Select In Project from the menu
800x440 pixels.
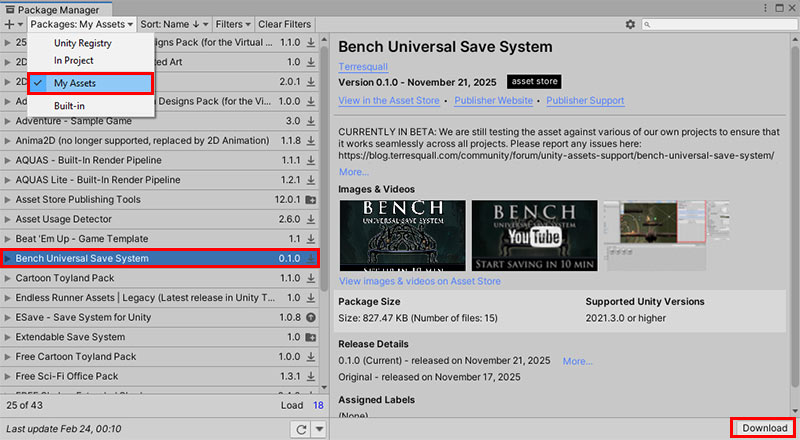[x=91, y=60]
